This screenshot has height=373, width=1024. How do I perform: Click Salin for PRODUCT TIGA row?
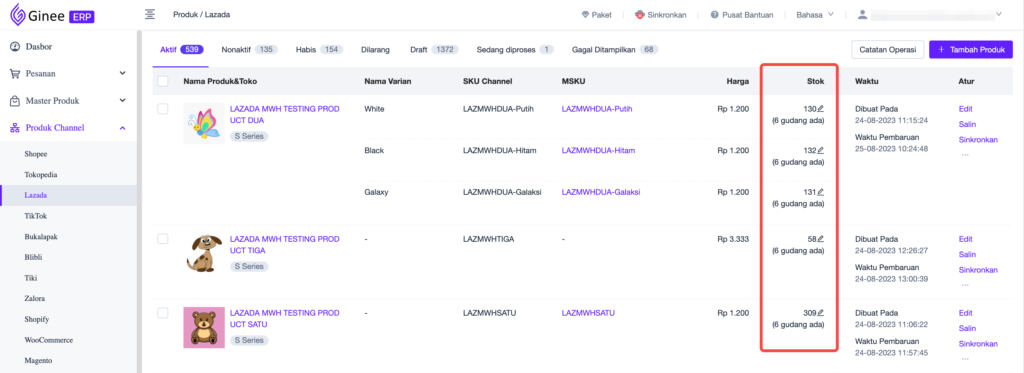(967, 254)
